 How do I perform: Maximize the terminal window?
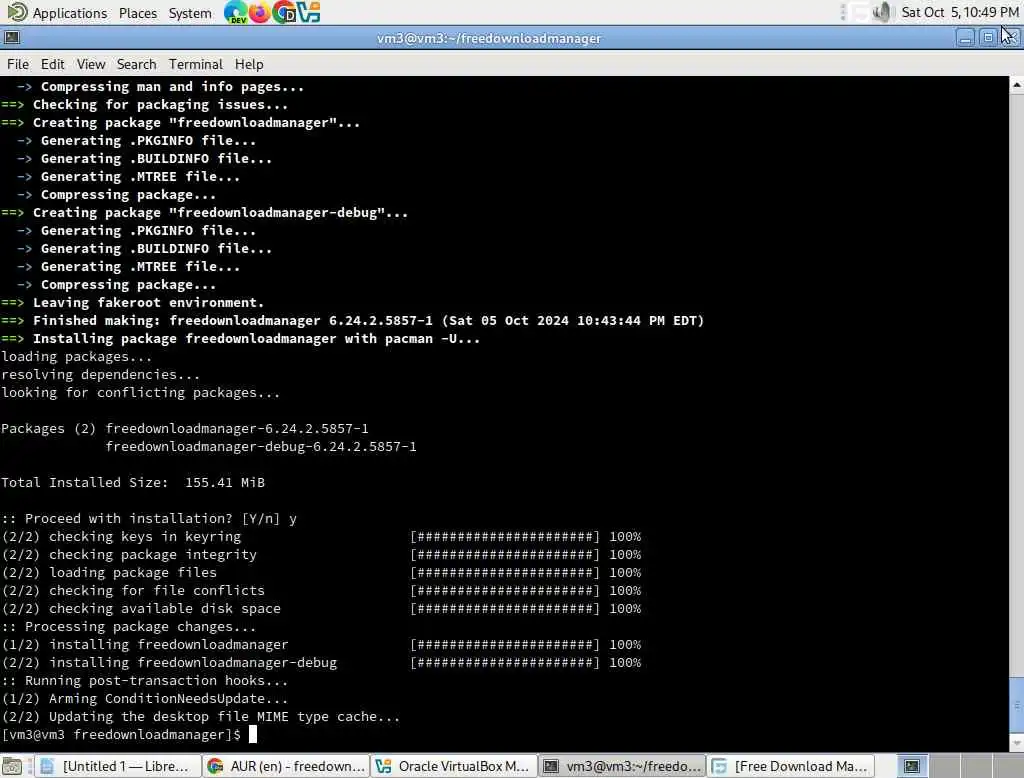988,38
